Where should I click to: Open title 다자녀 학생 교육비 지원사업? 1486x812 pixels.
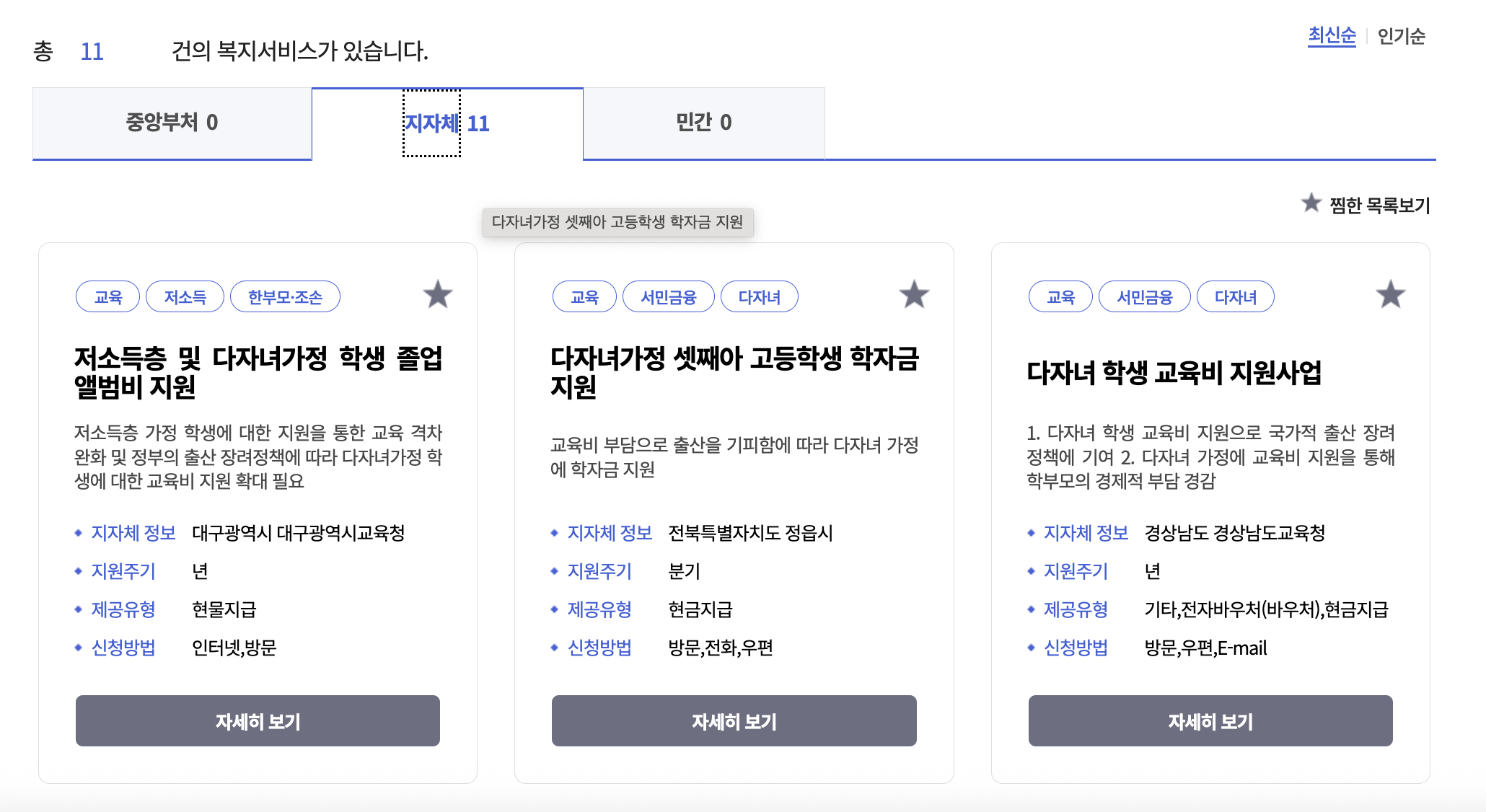1174,373
